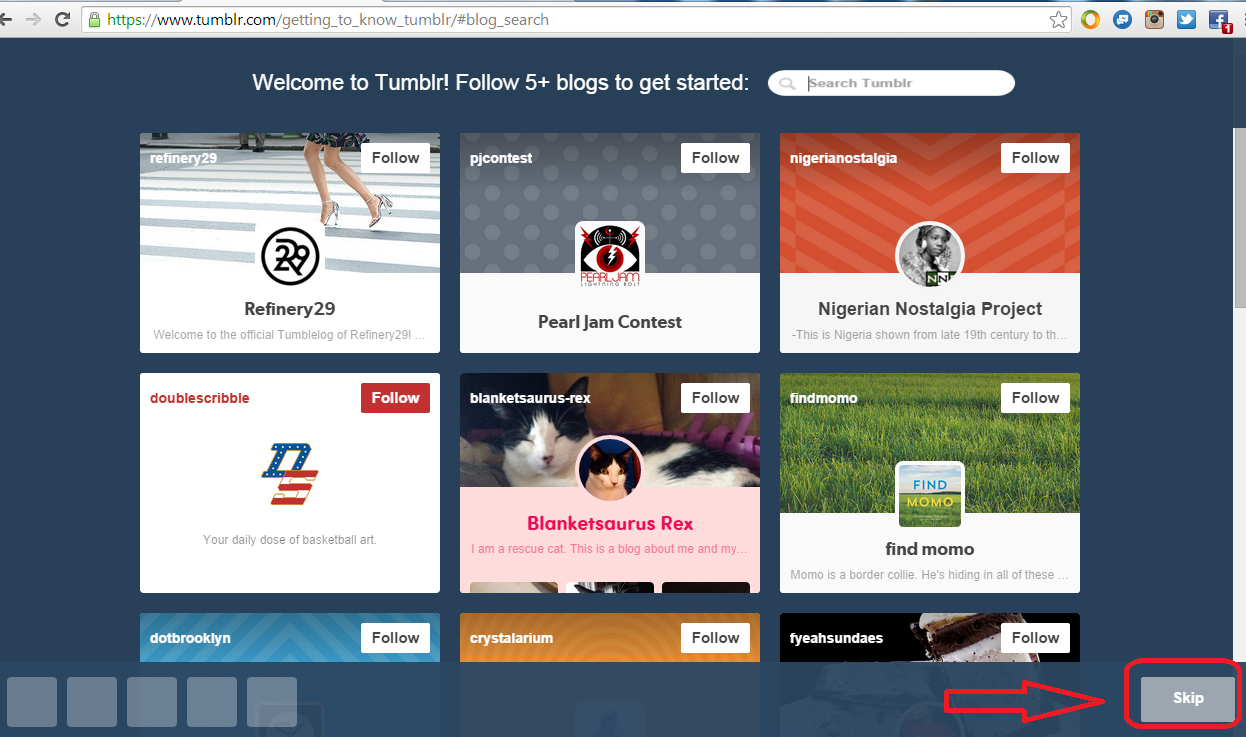Click the Nigerian Nostalgia Project profile picture
Screen dimensions: 1246x737
coord(928,255)
